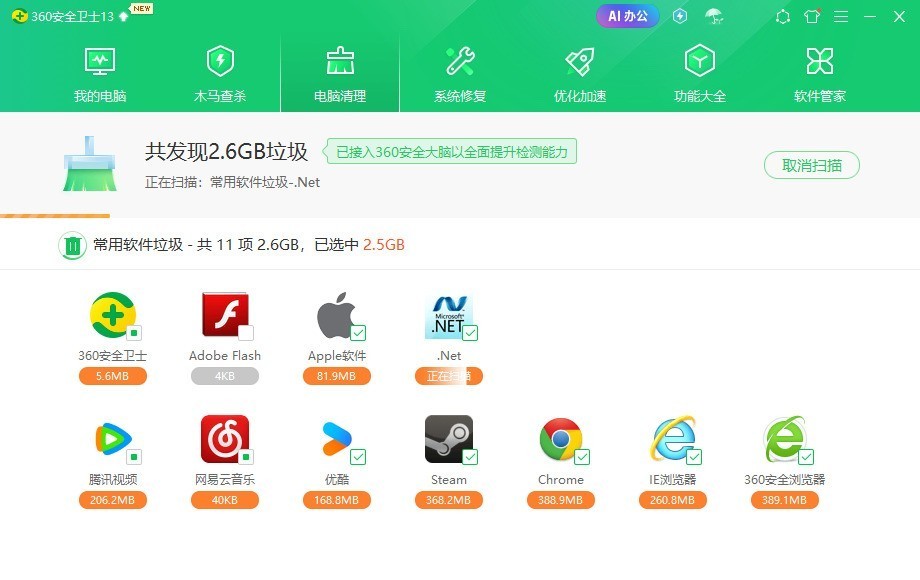Click the 取消扫描 button
The width and height of the screenshot is (920, 580).
[811, 164]
